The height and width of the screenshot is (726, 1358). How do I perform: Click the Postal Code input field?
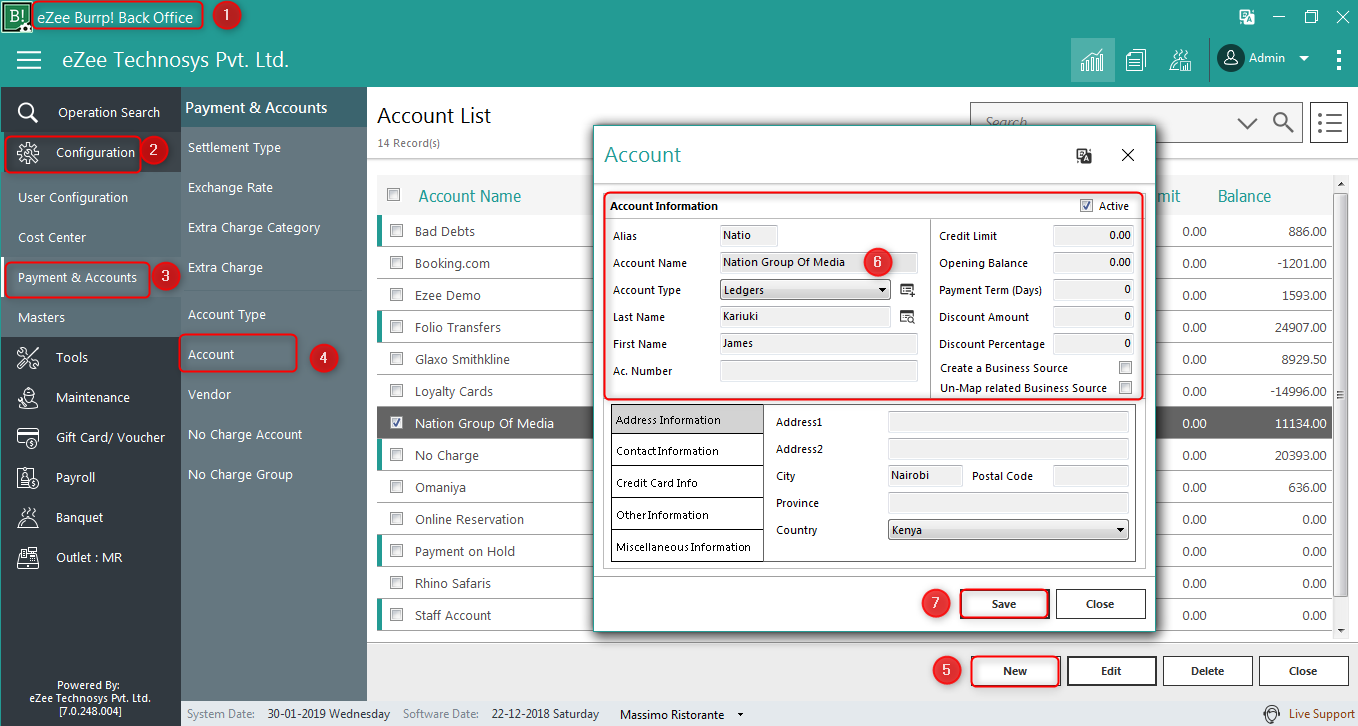[1091, 476]
